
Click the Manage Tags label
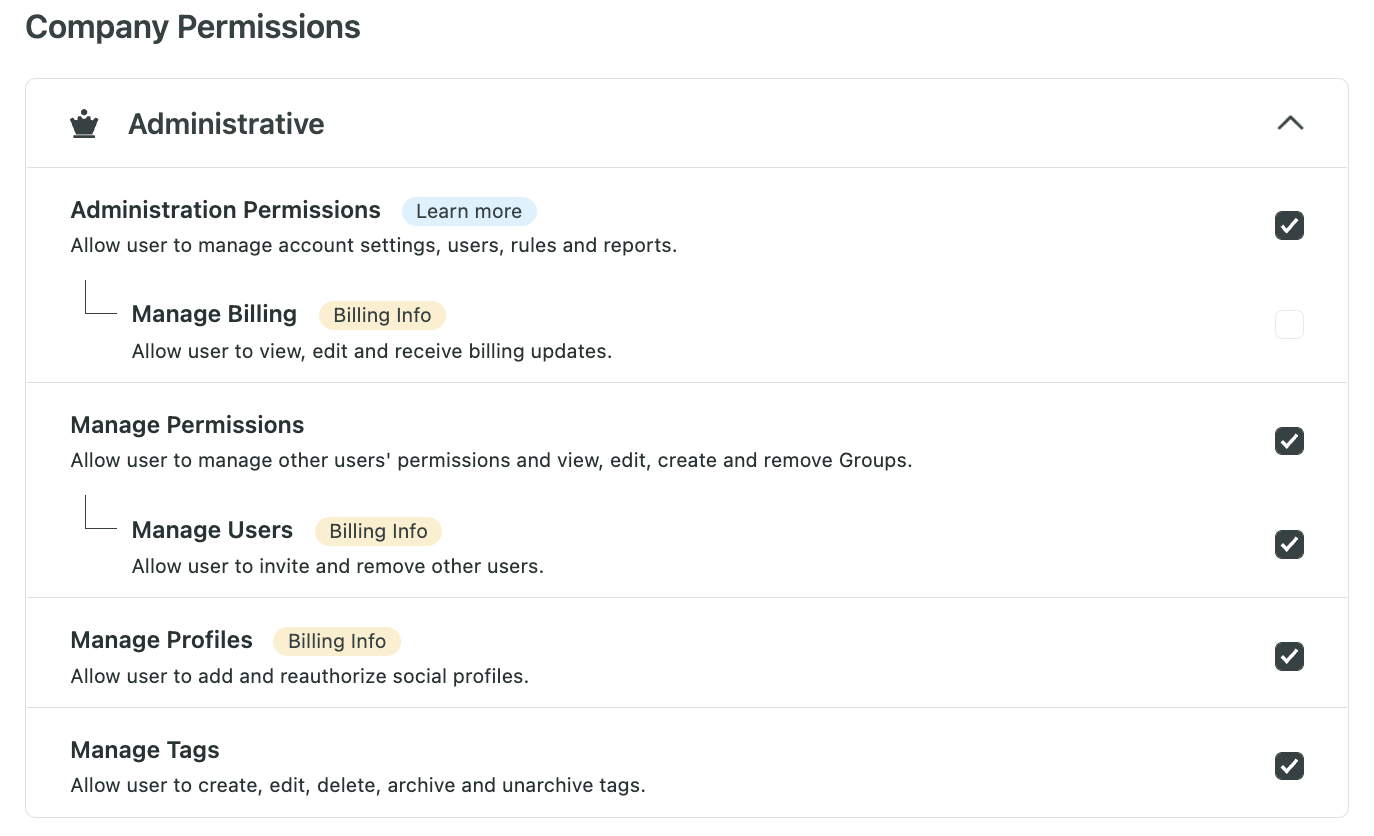point(145,750)
